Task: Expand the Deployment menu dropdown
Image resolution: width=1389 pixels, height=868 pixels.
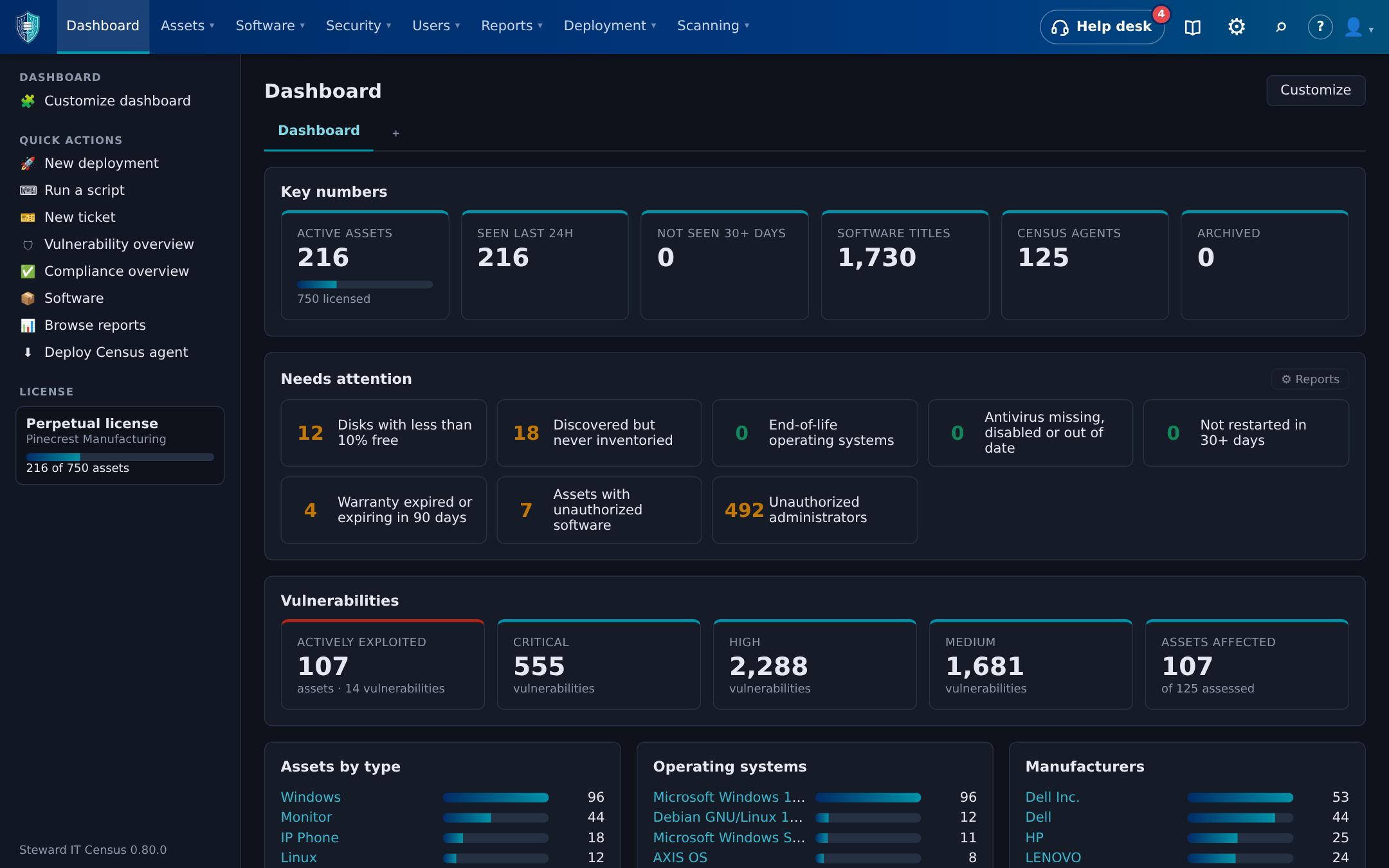Action: click(610, 26)
